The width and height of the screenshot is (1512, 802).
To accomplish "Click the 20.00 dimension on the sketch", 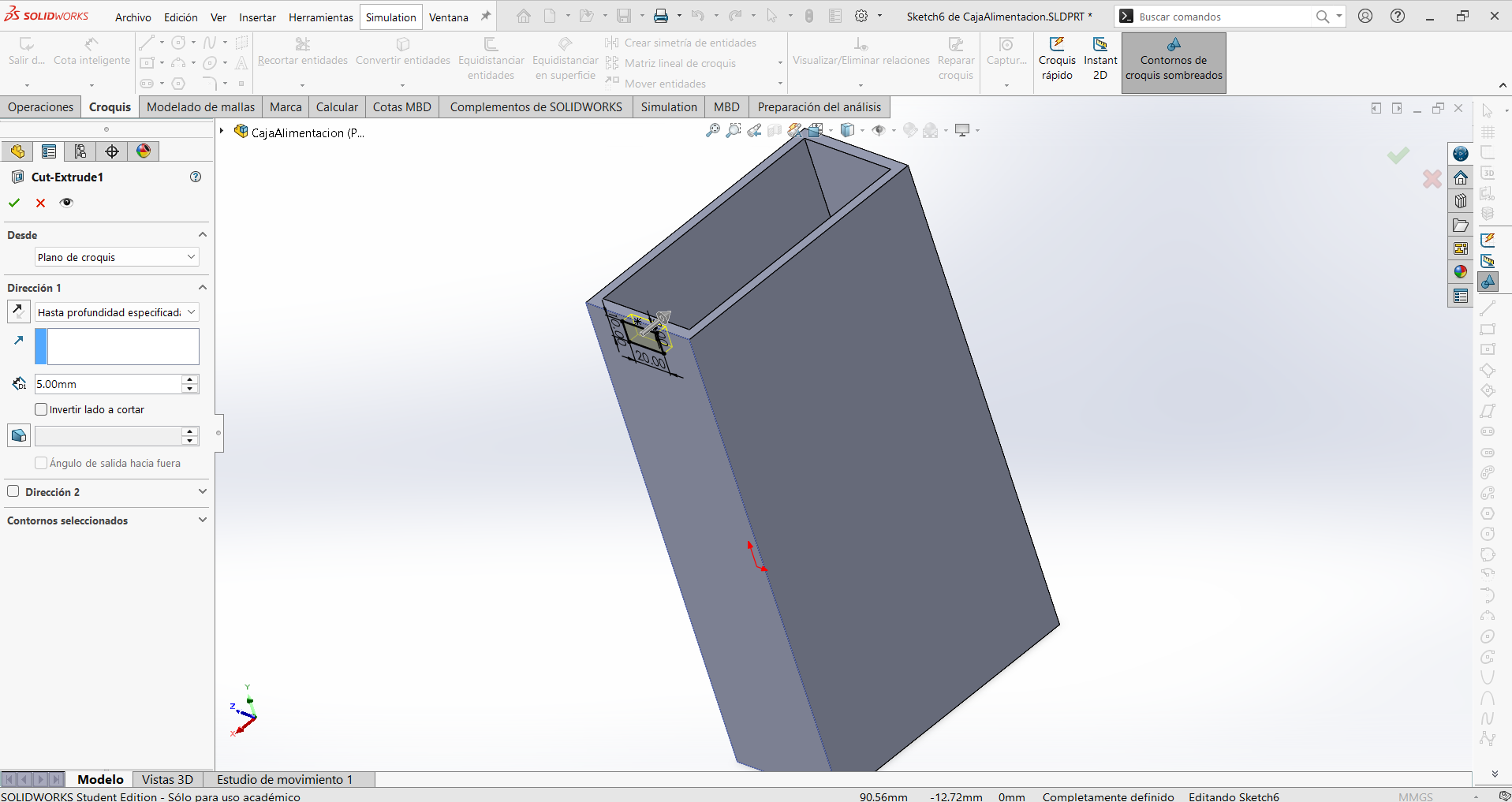I will 651,360.
